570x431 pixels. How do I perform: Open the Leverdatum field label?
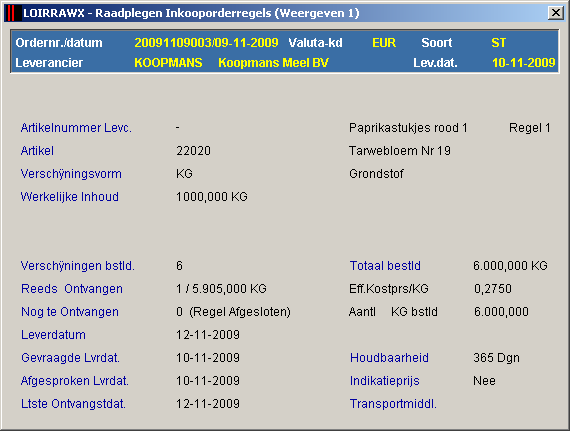click(x=53, y=335)
